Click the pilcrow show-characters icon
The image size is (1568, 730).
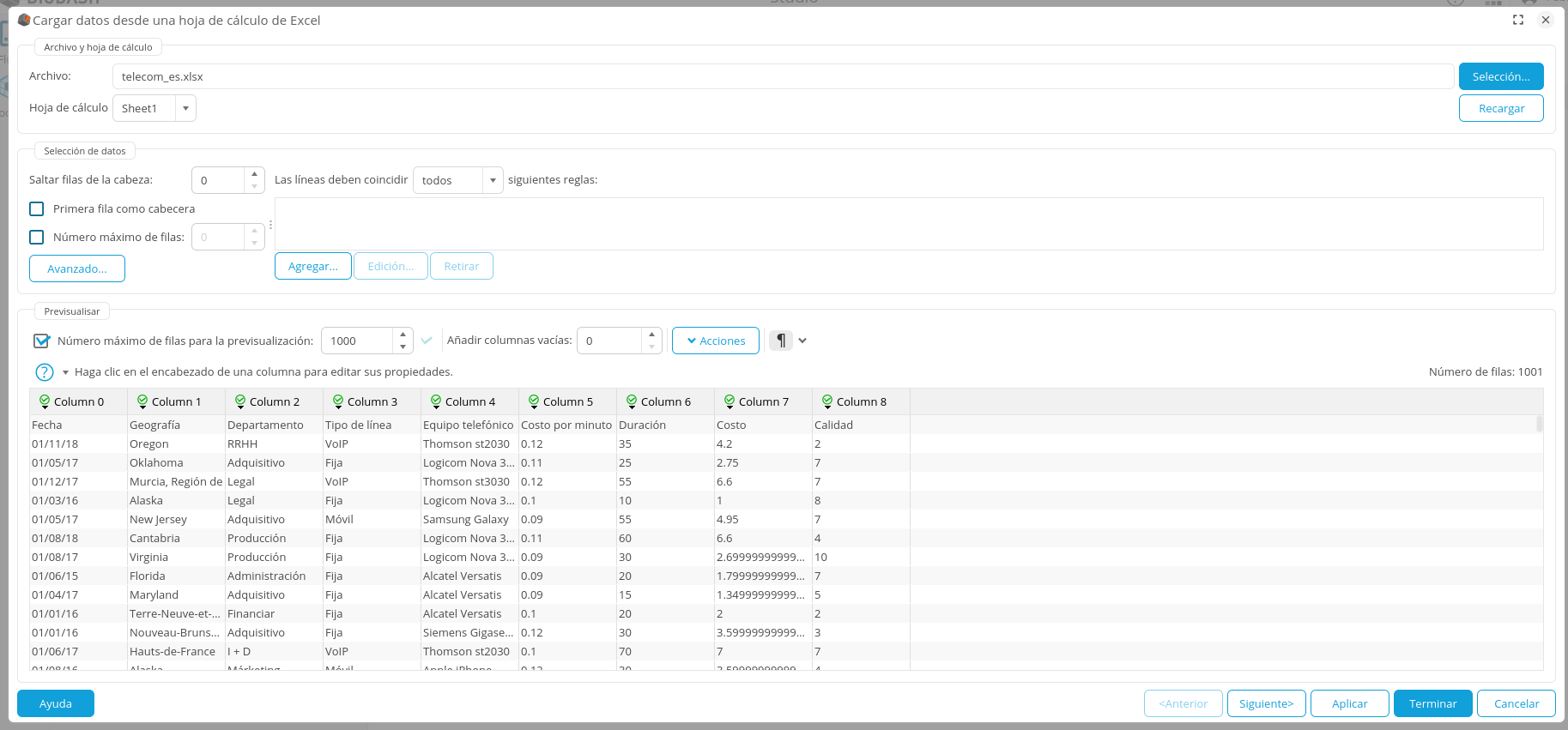pyautogui.click(x=780, y=341)
